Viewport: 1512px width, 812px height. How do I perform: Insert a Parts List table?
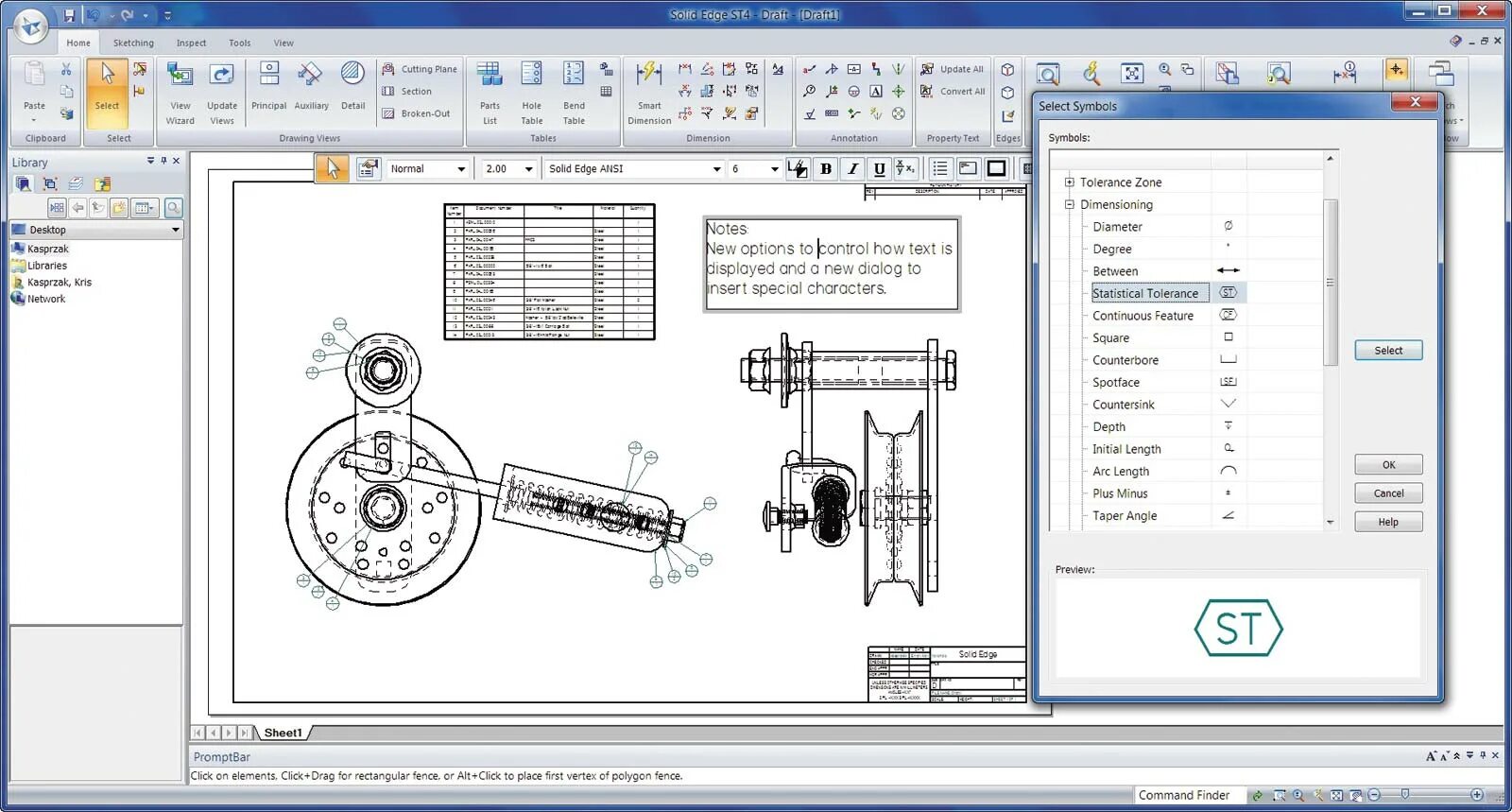point(490,93)
